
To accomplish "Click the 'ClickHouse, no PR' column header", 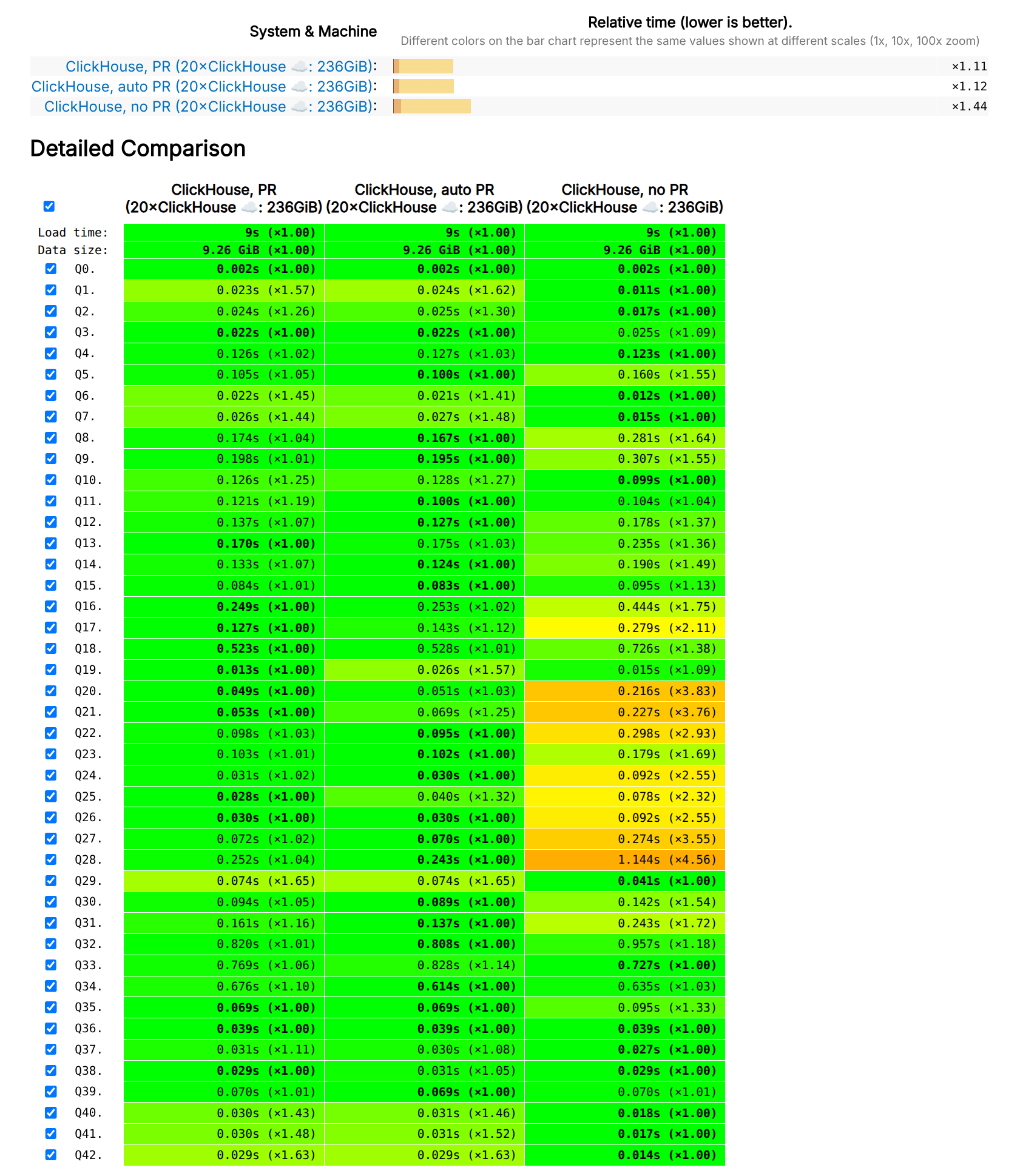I will 624,198.
